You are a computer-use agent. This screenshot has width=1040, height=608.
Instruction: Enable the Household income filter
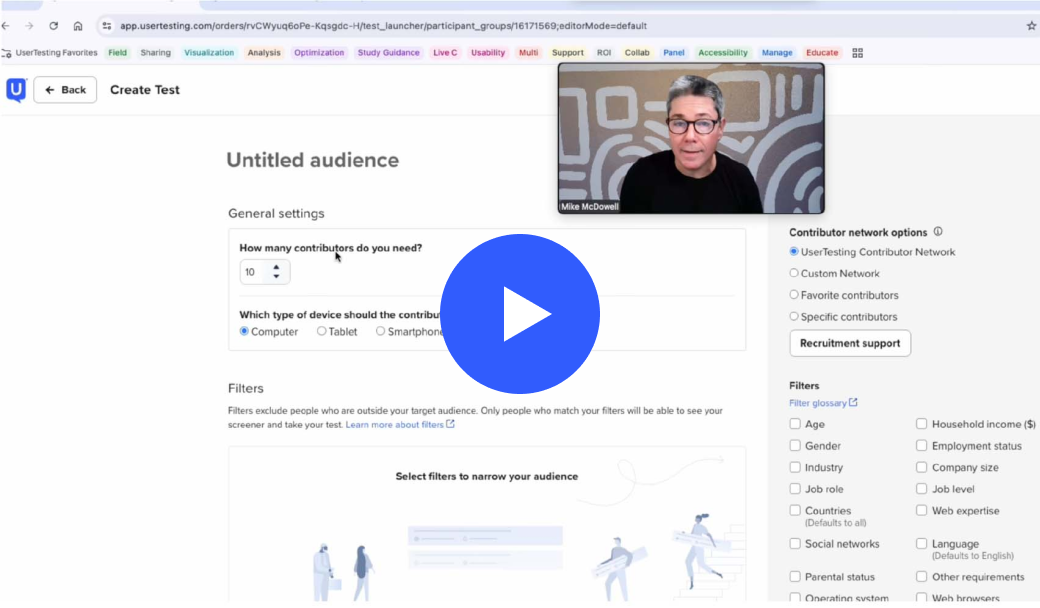click(922, 424)
